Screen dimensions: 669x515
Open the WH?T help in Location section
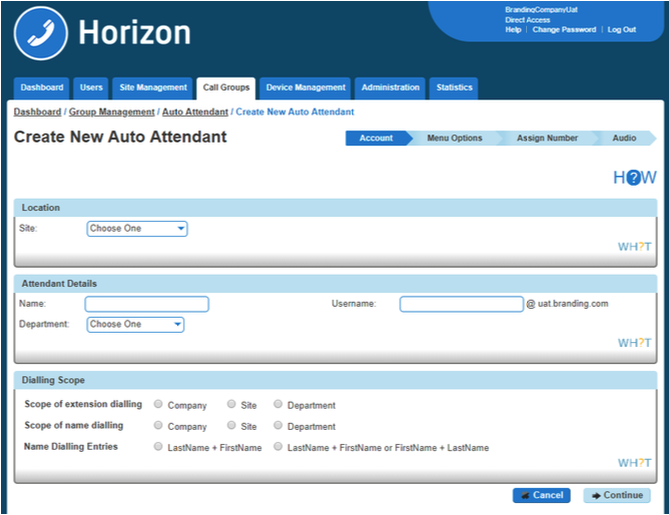[634, 247]
